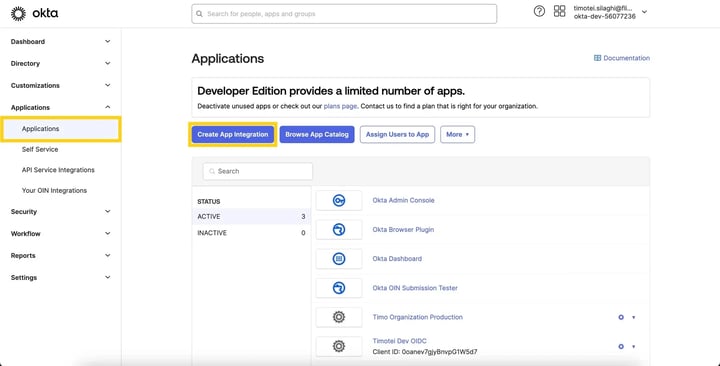Expand the Customizations sidebar section
The height and width of the screenshot is (366, 720).
click(107, 85)
